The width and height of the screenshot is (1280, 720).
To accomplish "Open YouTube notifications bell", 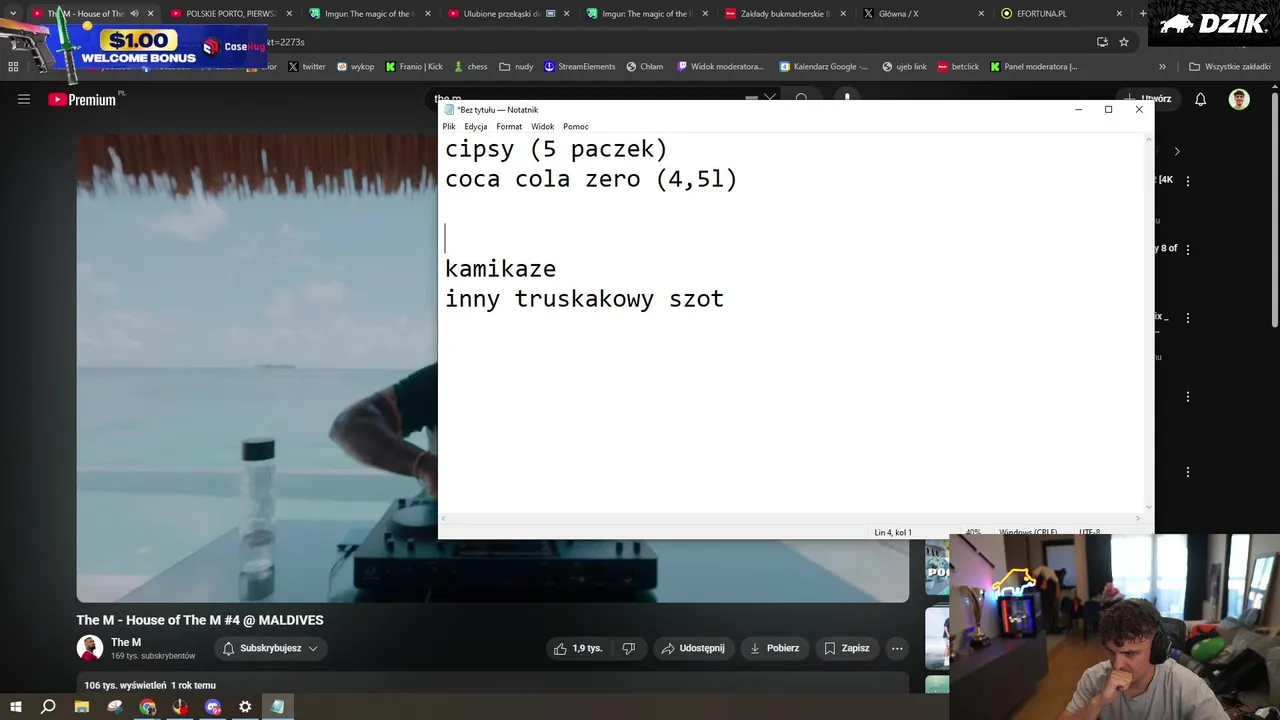I will coord(1201,99).
